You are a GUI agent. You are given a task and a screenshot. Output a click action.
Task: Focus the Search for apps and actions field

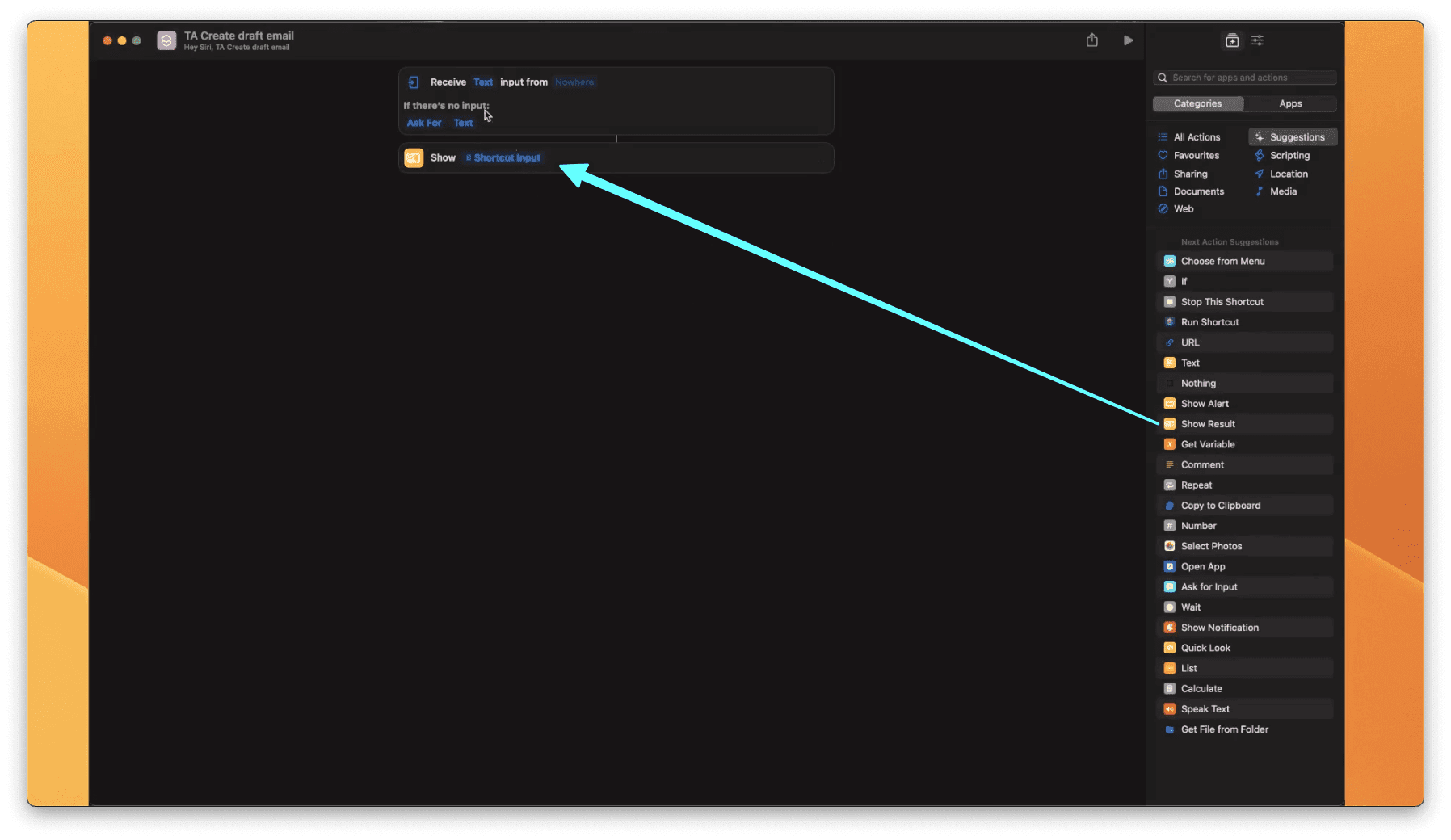tap(1249, 78)
